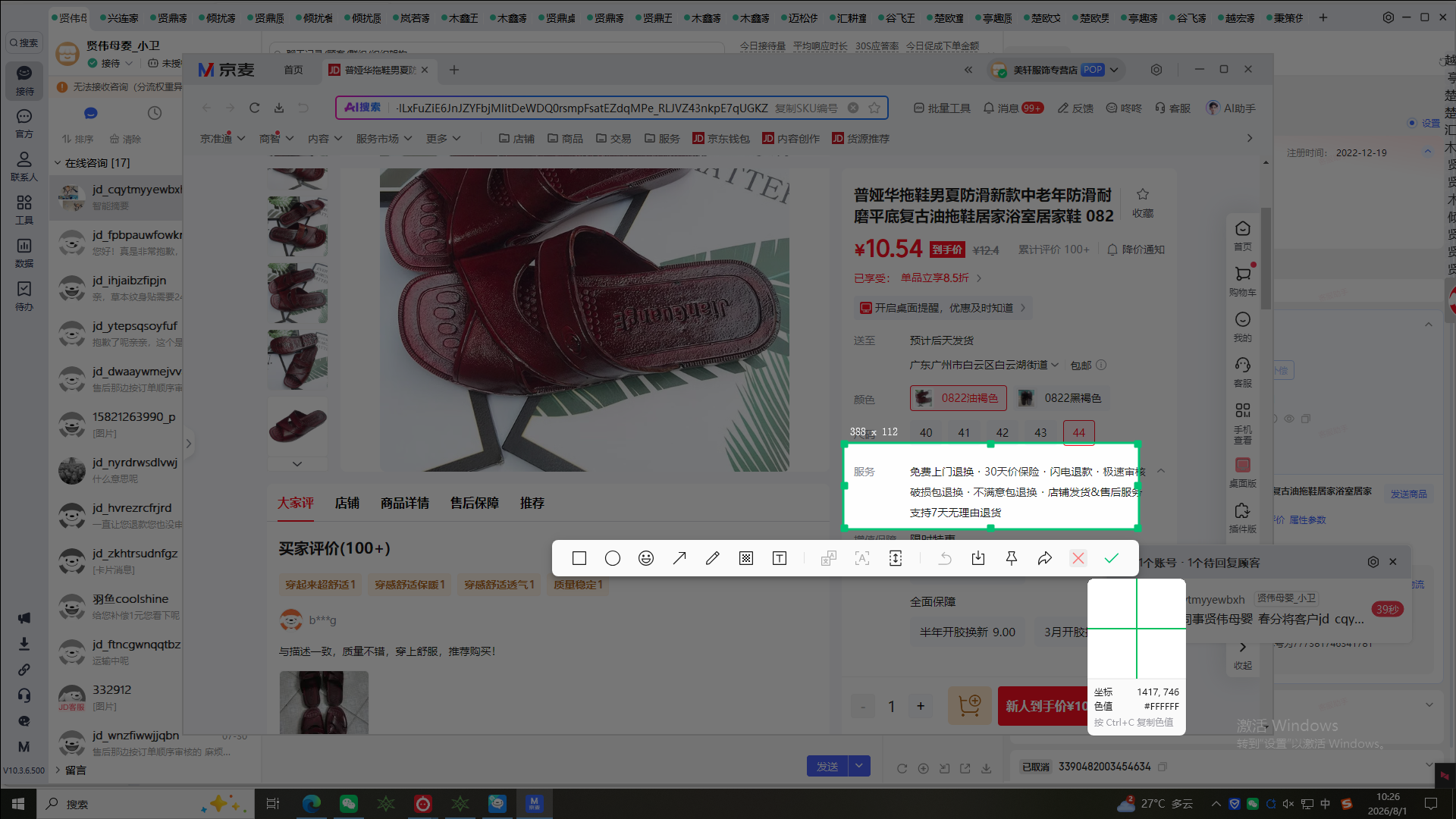Increase quantity with the plus button
This screenshot has height=819, width=1456.
pyautogui.click(x=921, y=706)
